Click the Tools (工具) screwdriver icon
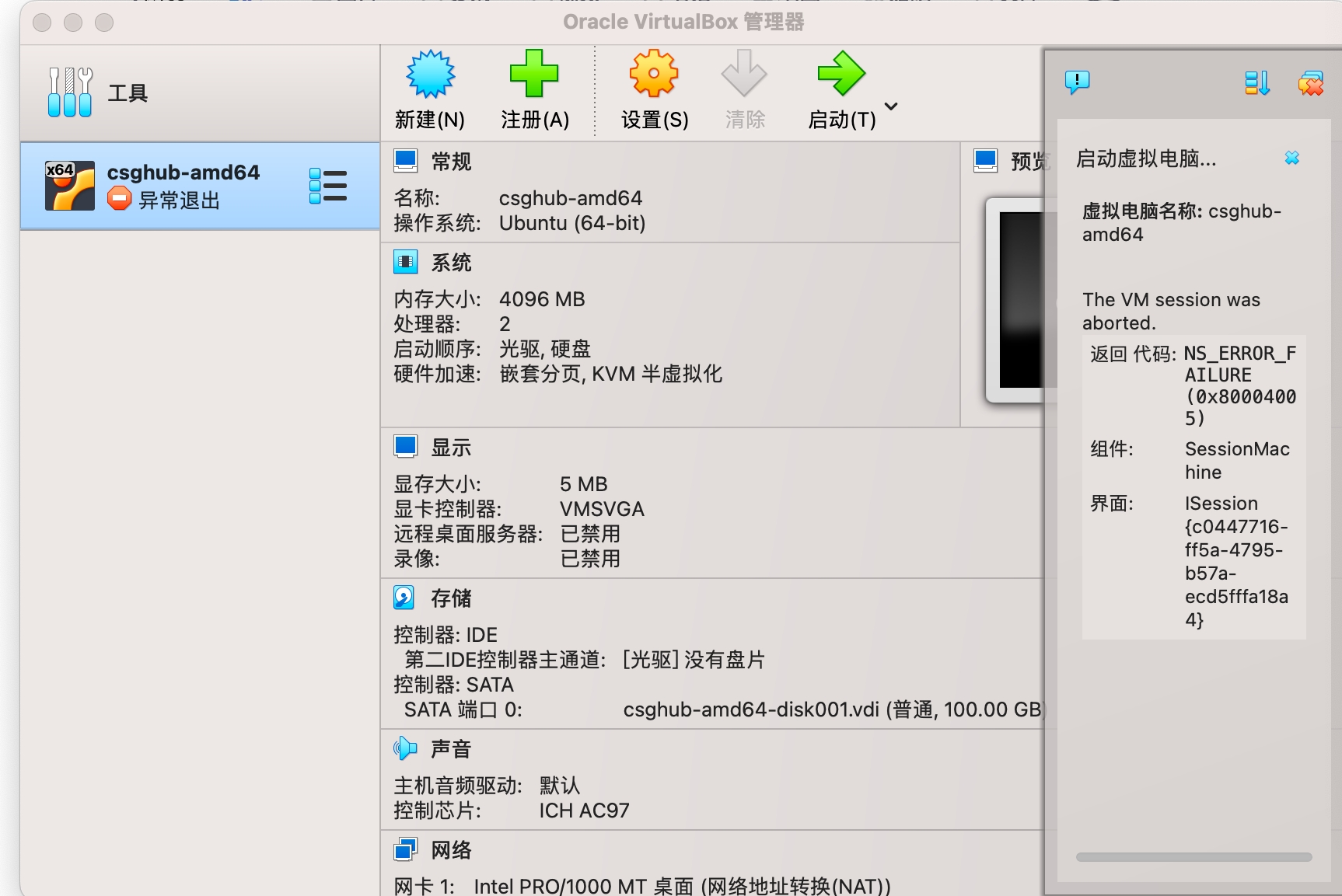 pos(70,92)
